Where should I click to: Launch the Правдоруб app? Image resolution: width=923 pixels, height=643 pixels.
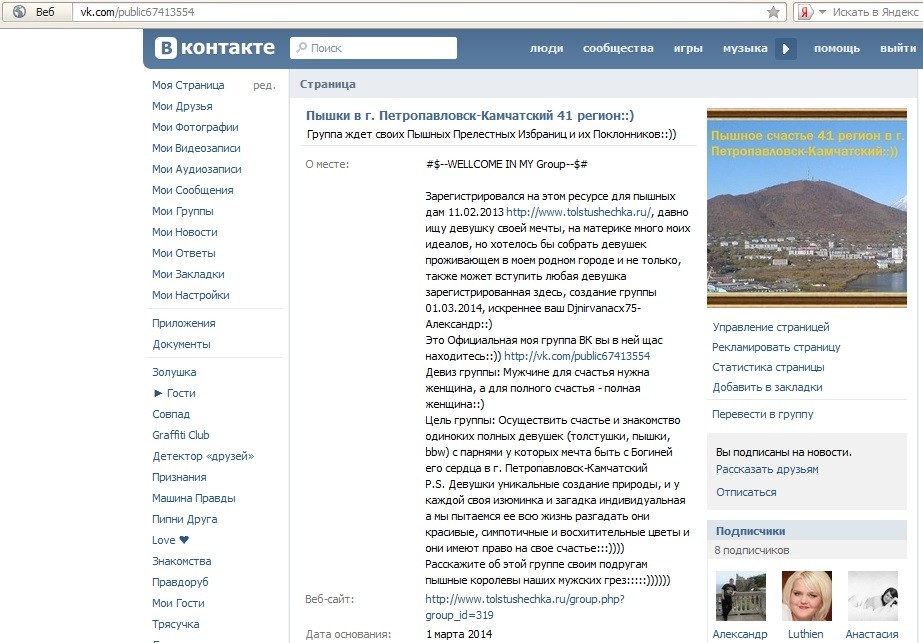pos(180,582)
